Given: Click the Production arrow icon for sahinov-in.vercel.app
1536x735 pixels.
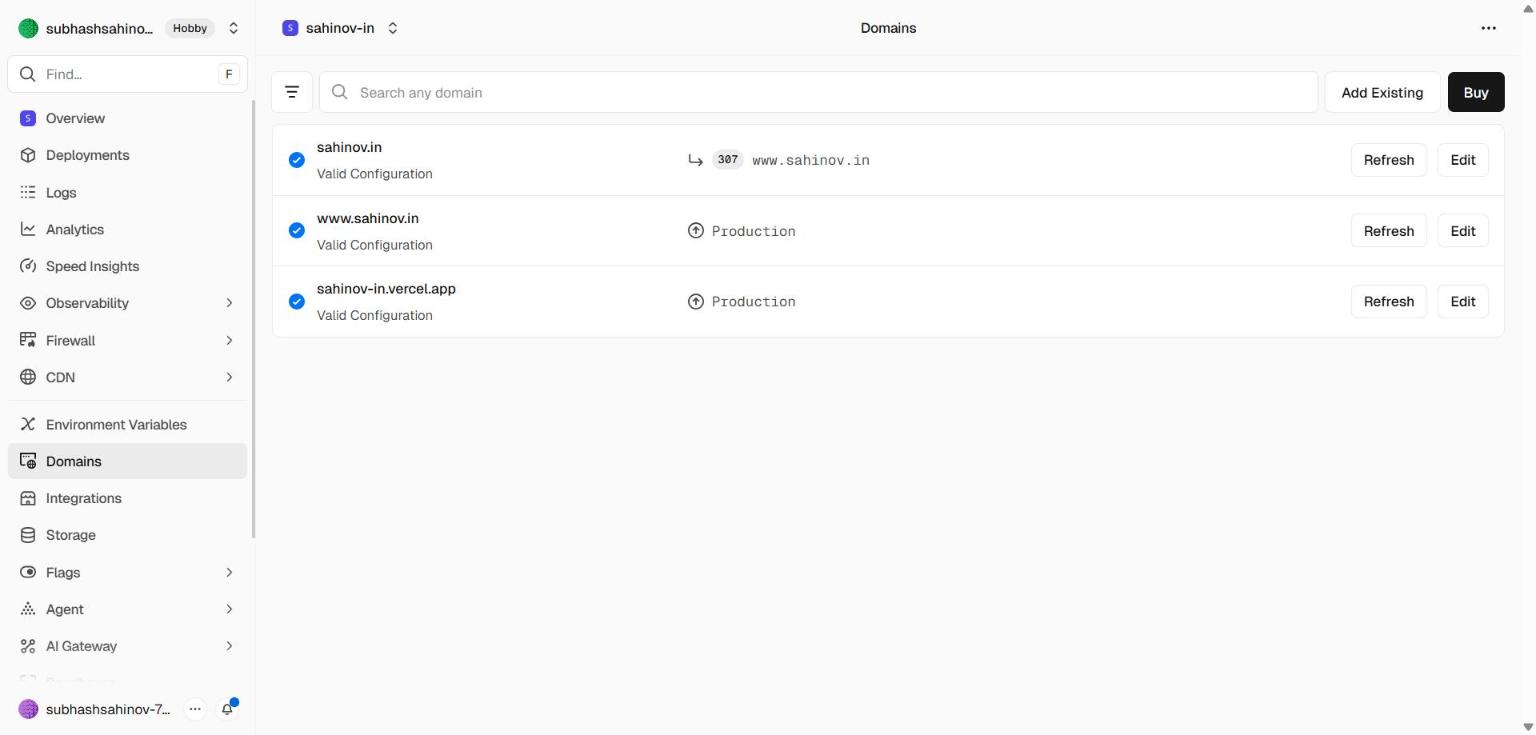Looking at the screenshot, I should coord(696,301).
